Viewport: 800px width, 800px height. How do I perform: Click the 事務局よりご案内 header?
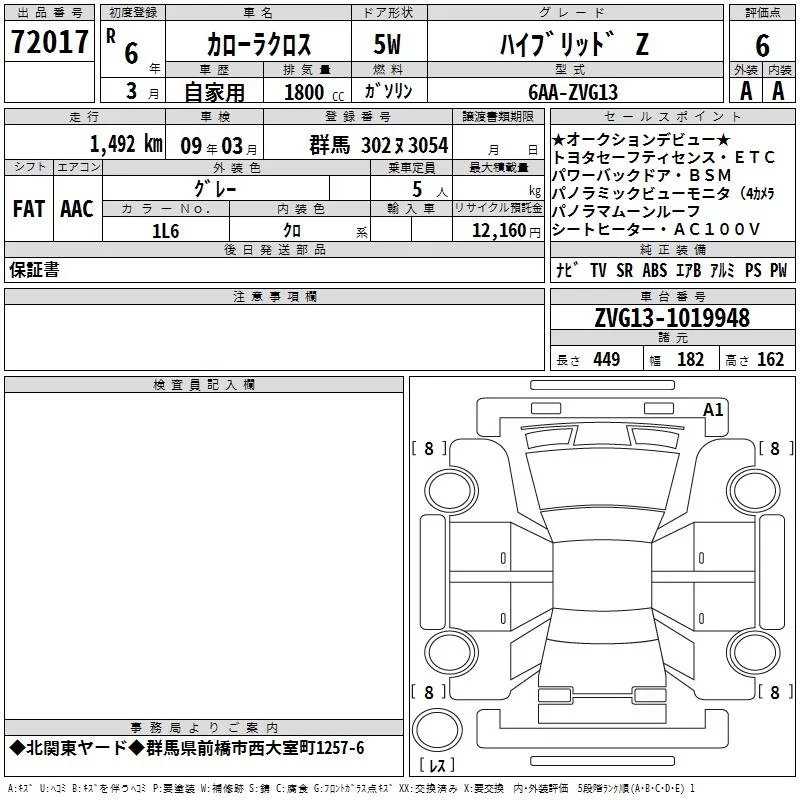click(x=204, y=728)
